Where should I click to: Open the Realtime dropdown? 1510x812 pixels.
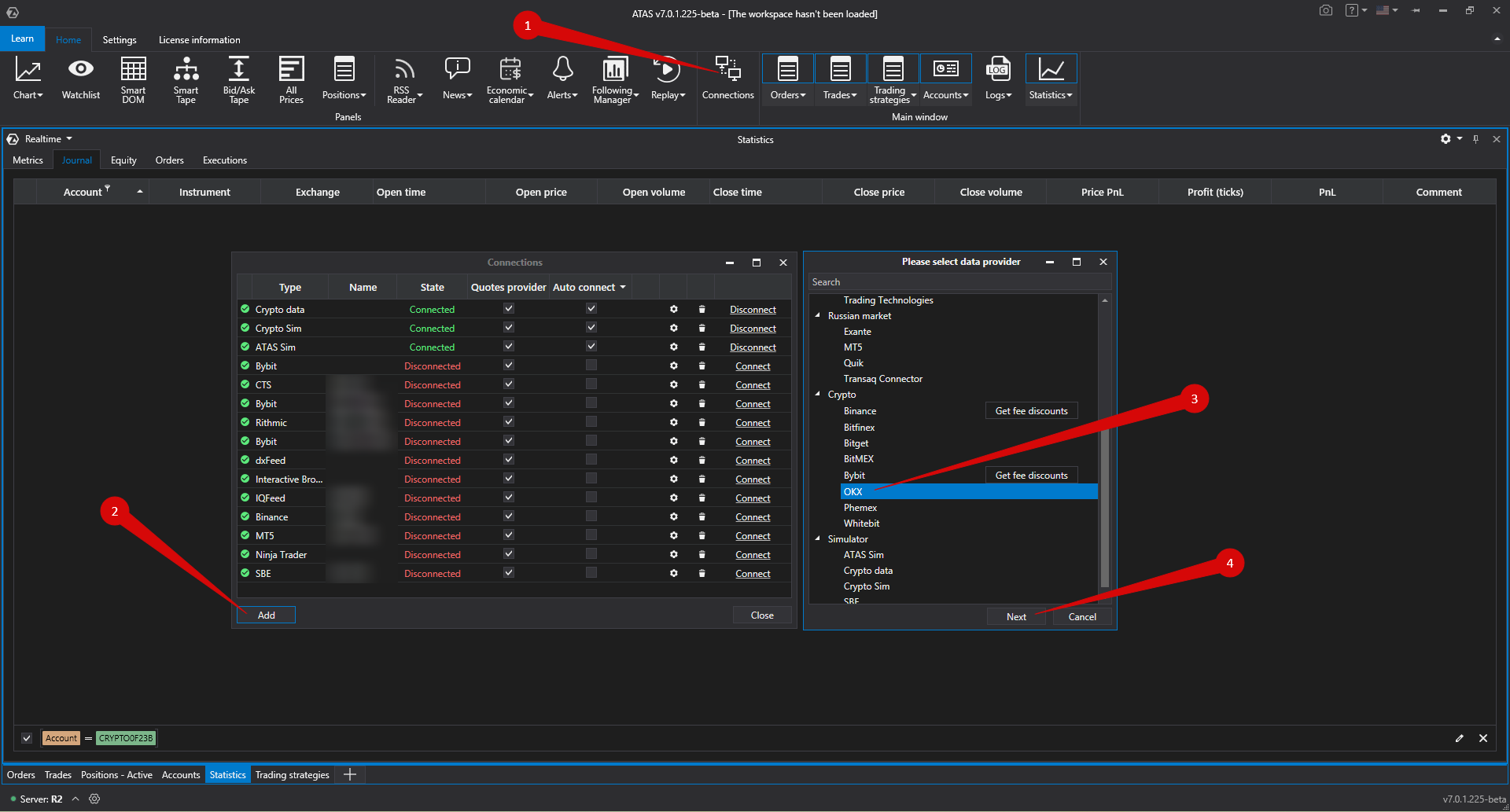pyautogui.click(x=48, y=139)
